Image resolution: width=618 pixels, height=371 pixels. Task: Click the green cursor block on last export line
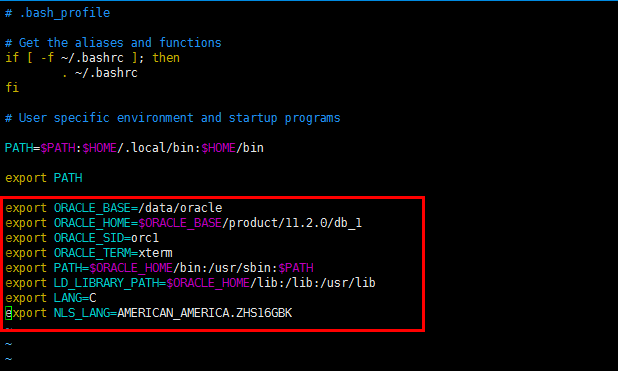click(8, 313)
